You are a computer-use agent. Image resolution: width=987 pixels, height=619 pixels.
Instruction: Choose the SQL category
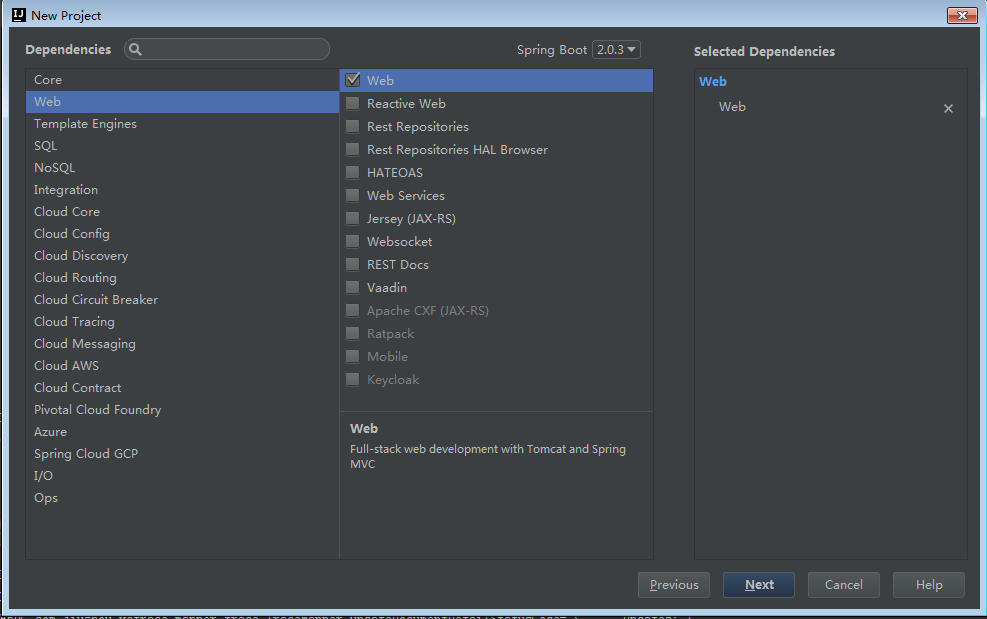[x=183, y=145]
